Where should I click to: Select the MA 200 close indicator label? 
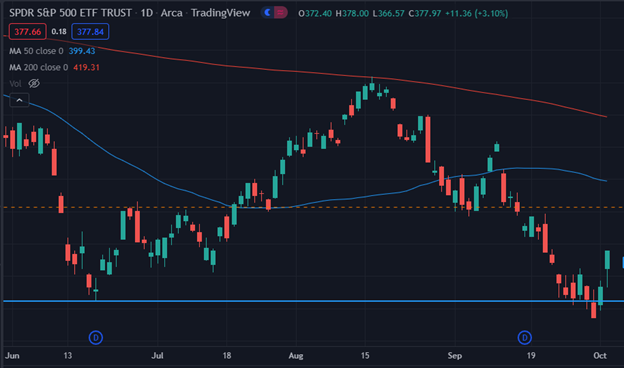click(x=38, y=67)
